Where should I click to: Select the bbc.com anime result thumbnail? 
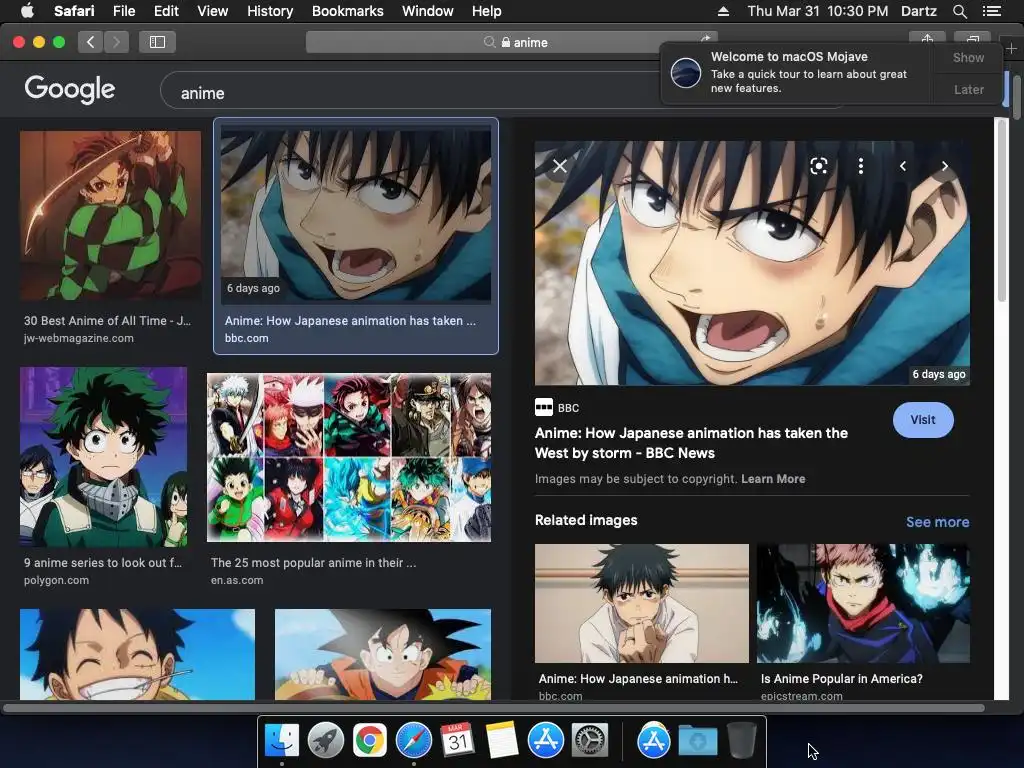356,214
